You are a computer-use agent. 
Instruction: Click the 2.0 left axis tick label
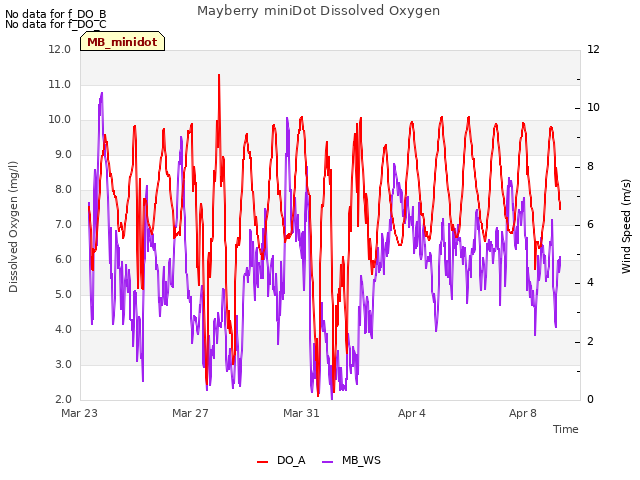(x=63, y=400)
